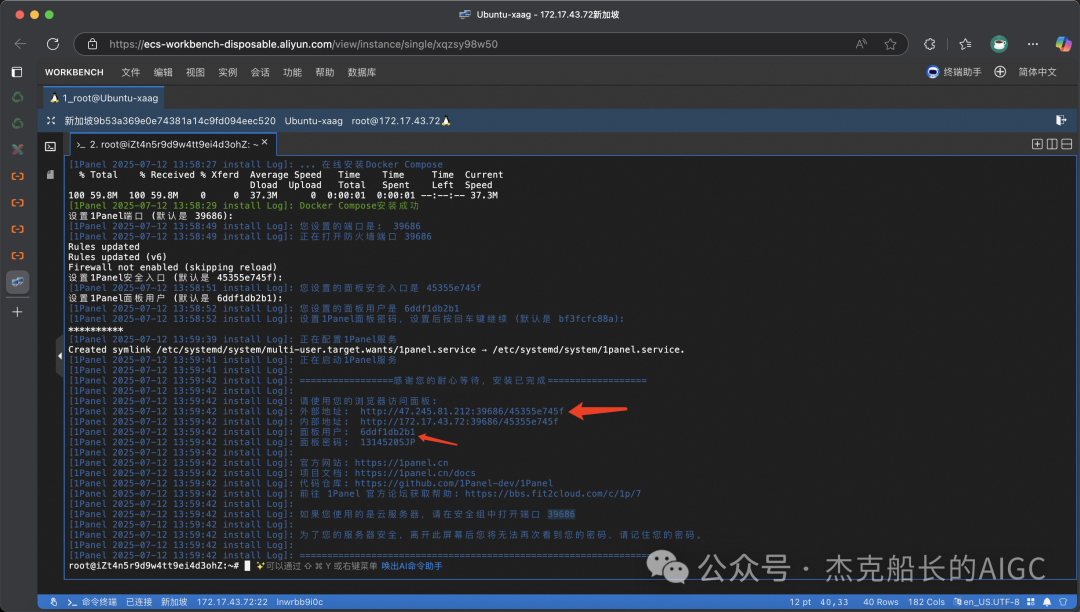
Task: View site info via the lock icon
Action: (x=92, y=44)
